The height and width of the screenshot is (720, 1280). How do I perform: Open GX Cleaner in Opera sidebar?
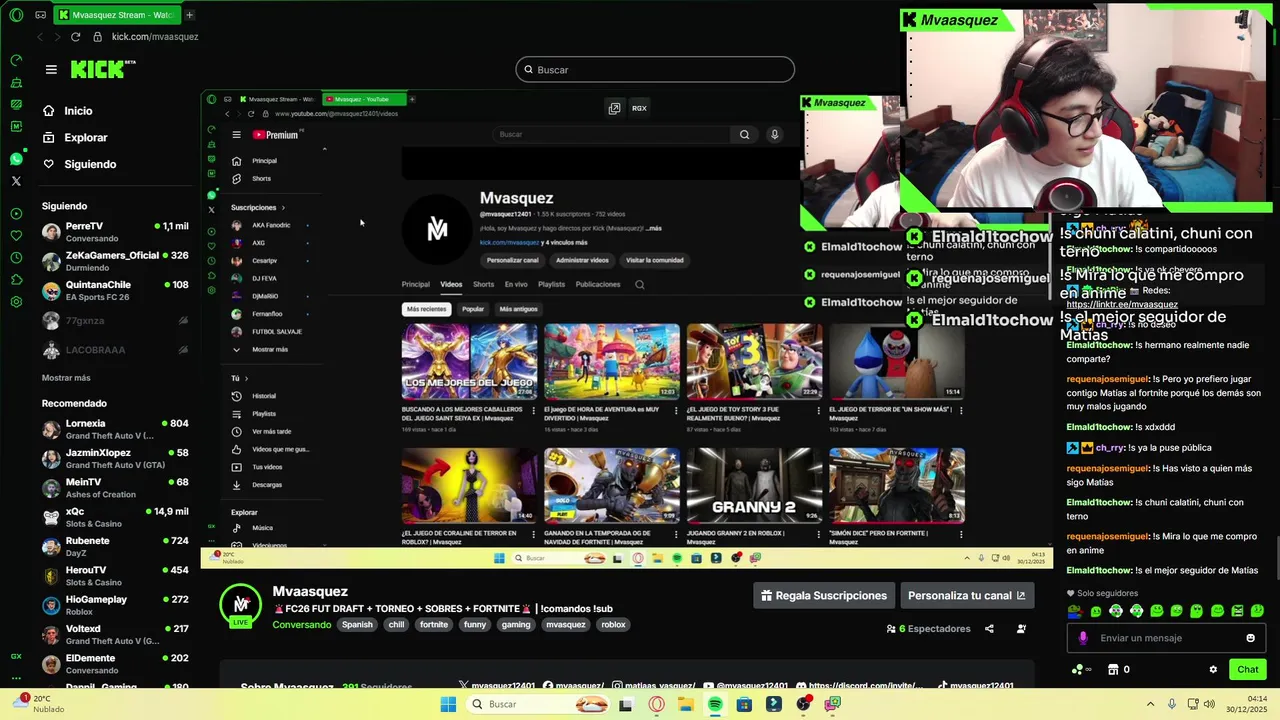coord(16,82)
